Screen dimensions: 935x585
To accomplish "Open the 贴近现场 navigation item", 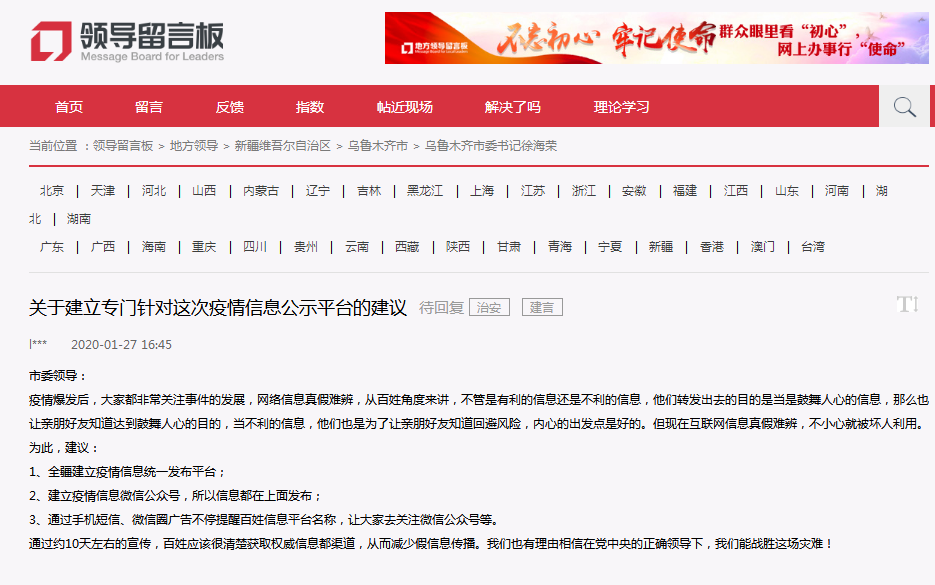I will pyautogui.click(x=404, y=107).
